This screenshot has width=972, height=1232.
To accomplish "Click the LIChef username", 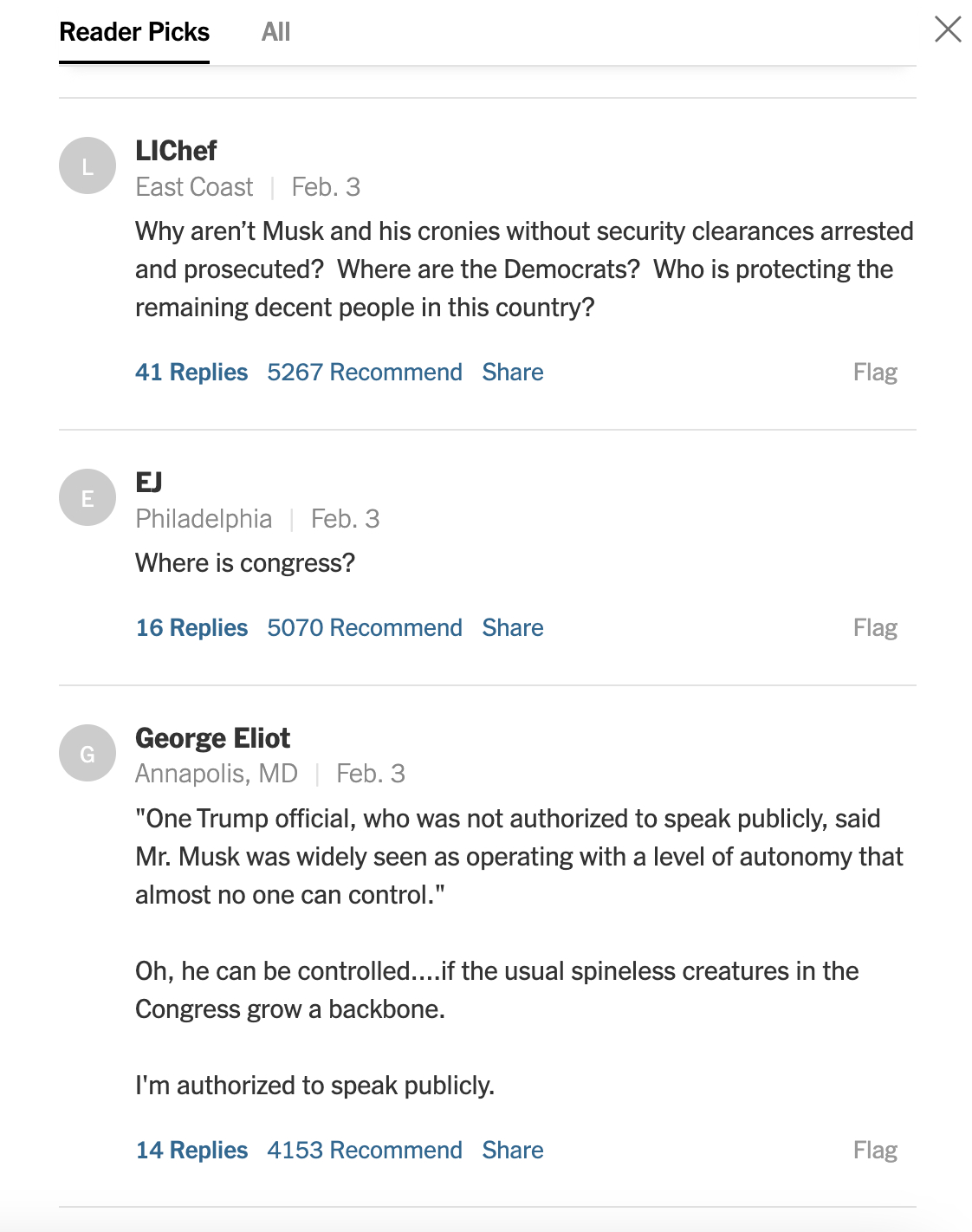I will pyautogui.click(x=176, y=151).
